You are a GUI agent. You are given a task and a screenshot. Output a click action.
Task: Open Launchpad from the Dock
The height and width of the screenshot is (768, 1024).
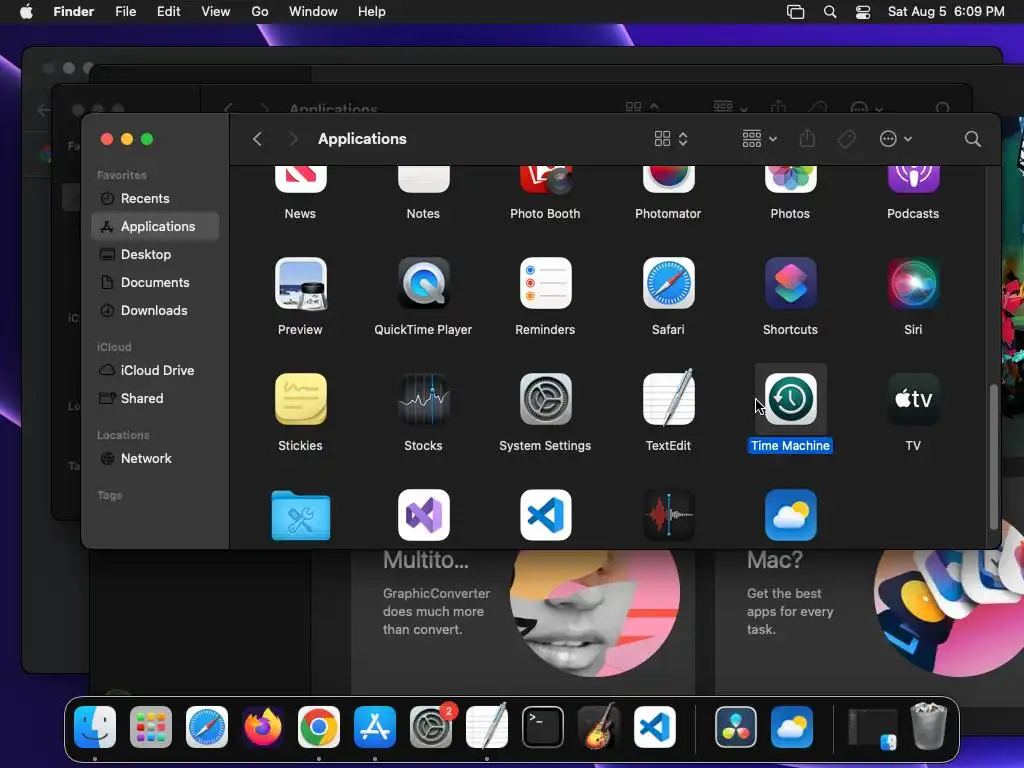[x=151, y=727]
